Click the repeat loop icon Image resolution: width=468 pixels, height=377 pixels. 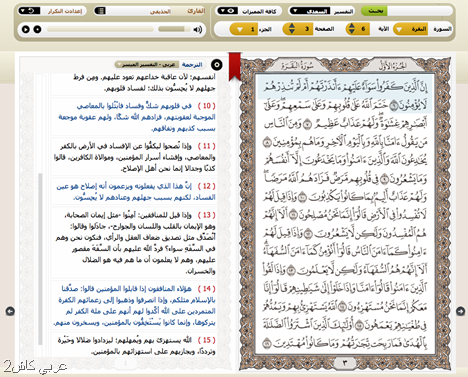point(32,11)
